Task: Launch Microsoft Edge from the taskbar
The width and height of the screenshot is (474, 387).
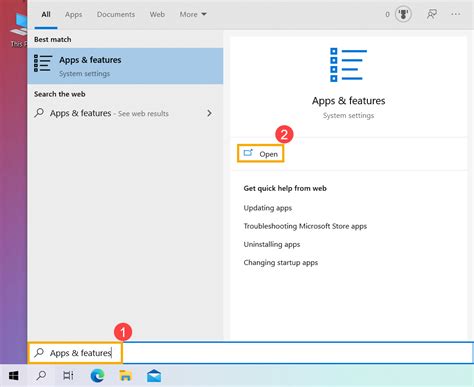Action: click(97, 376)
